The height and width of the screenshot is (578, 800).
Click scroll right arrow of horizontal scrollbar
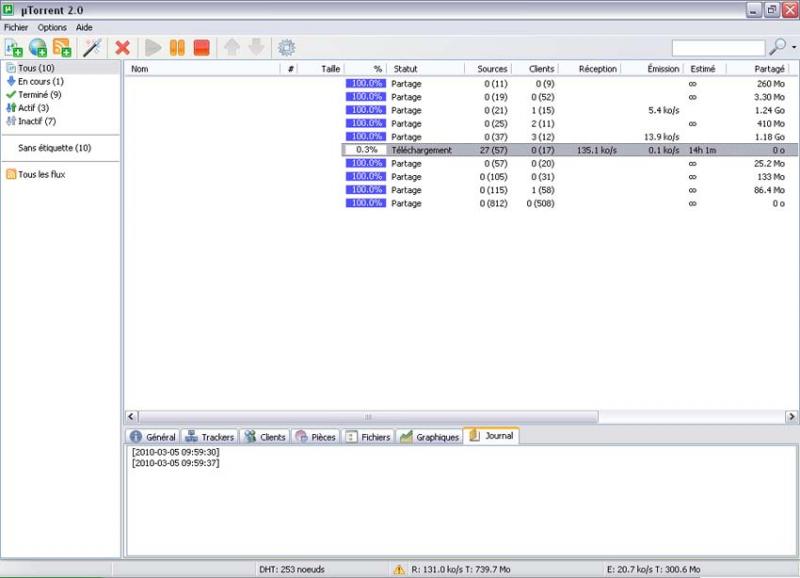791,417
